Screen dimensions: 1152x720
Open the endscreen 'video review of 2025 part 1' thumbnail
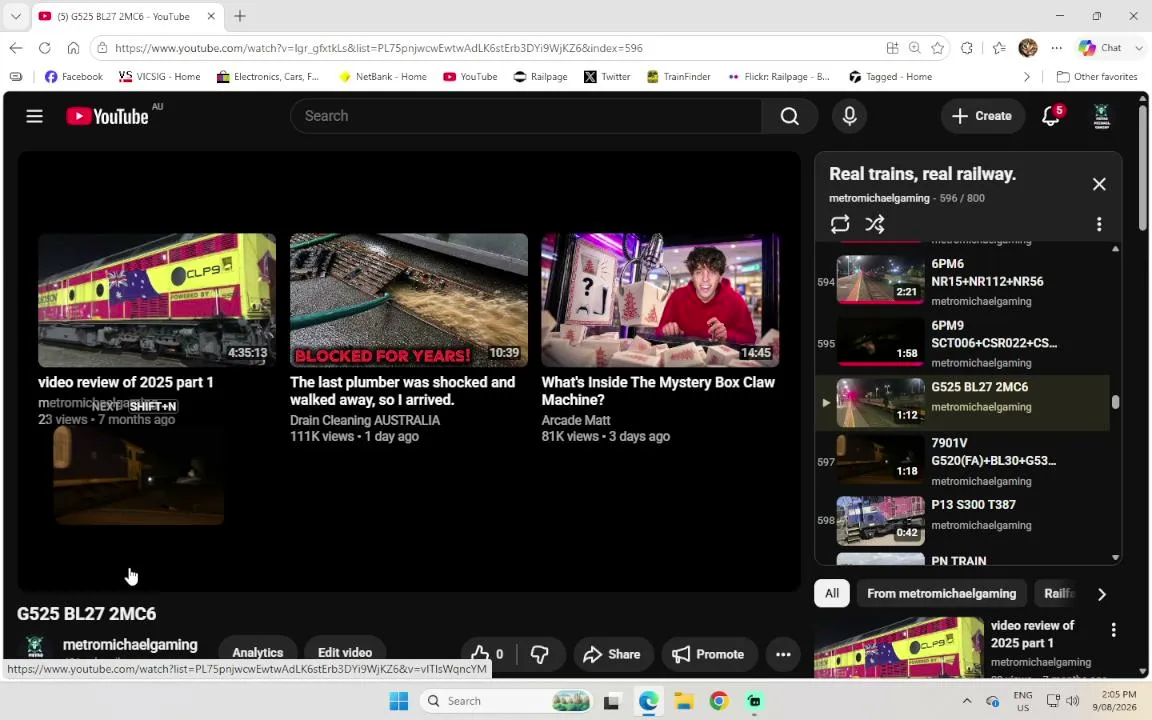tap(157, 300)
